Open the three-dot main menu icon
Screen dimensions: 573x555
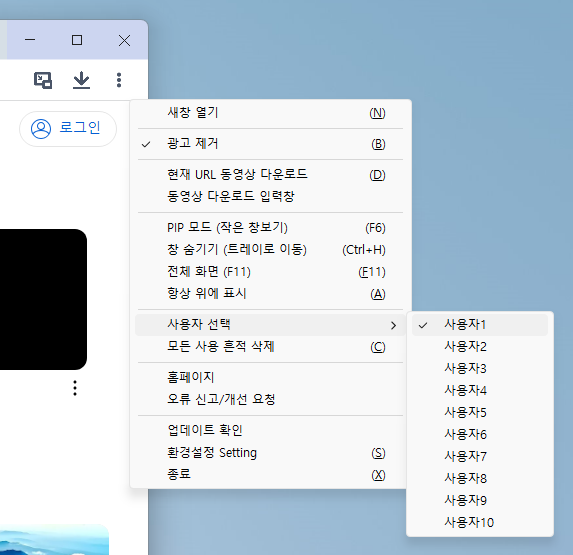coord(119,80)
